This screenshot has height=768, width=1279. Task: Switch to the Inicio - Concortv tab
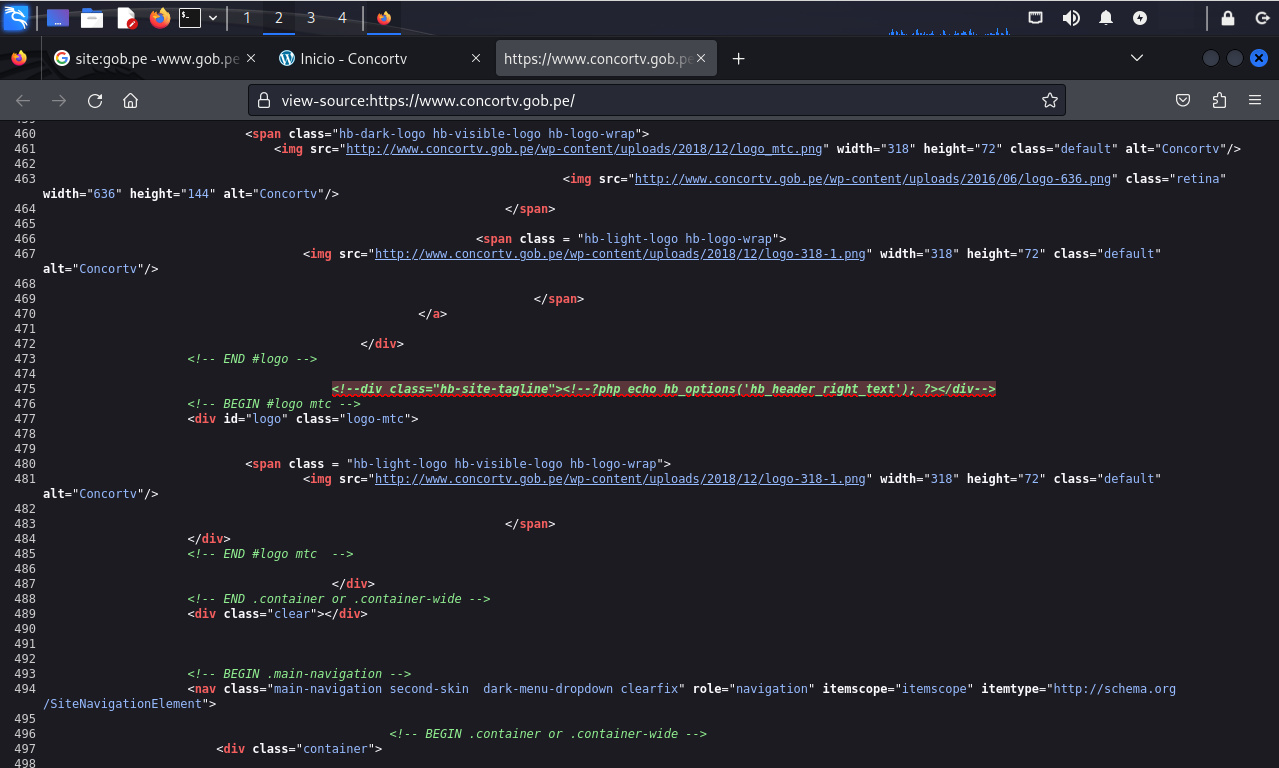point(353,59)
